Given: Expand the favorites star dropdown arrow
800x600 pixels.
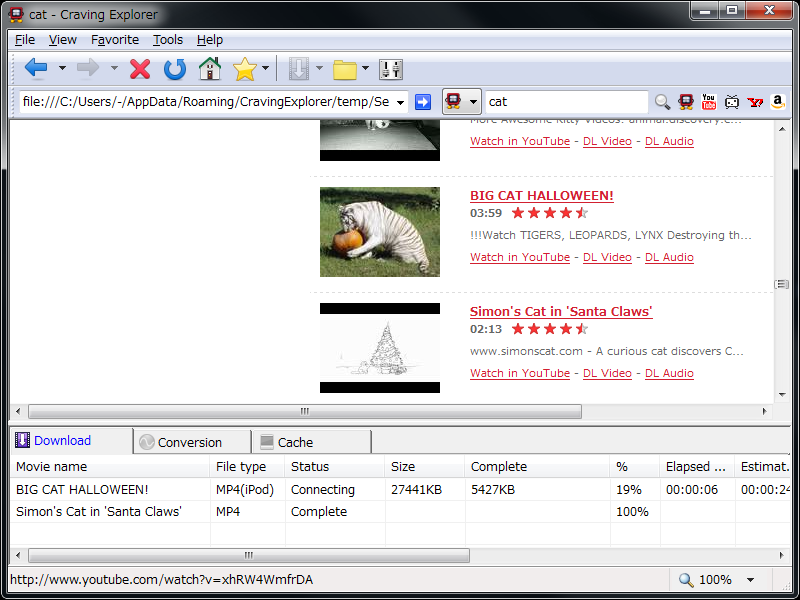Looking at the screenshot, I should coord(265,68).
